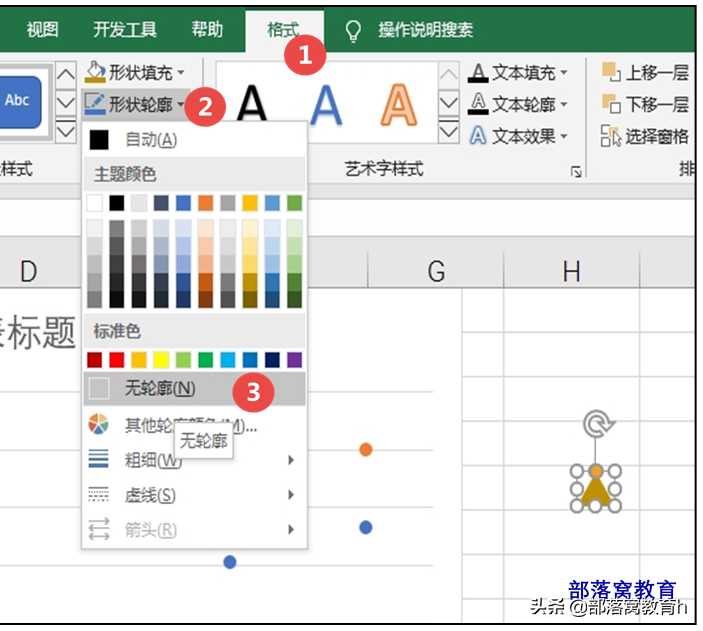Open 艺术字样式 dialog launcher icon
This screenshot has height=631, width=703.
coord(576,172)
